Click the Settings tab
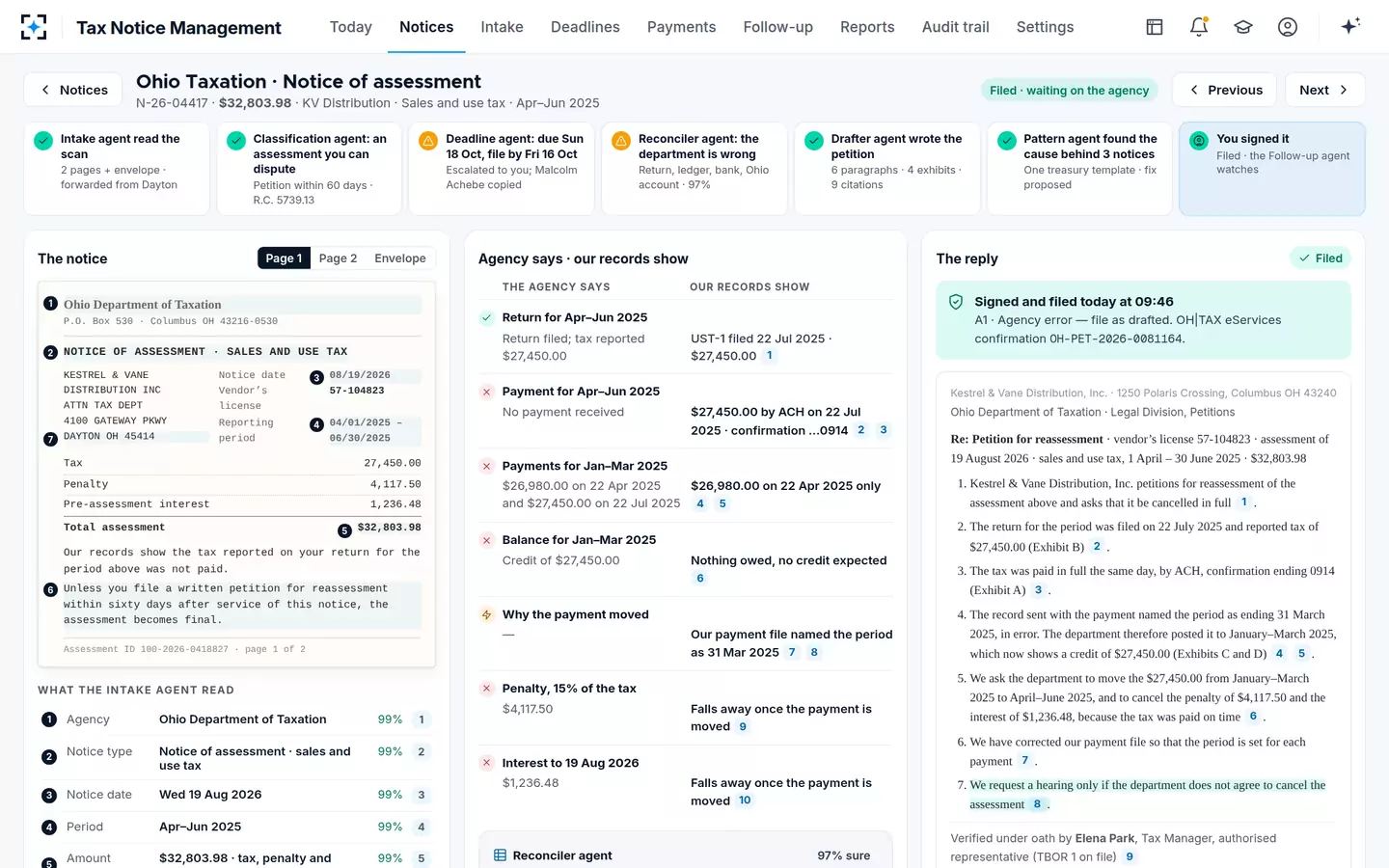This screenshot has height=868, width=1389. (1045, 27)
